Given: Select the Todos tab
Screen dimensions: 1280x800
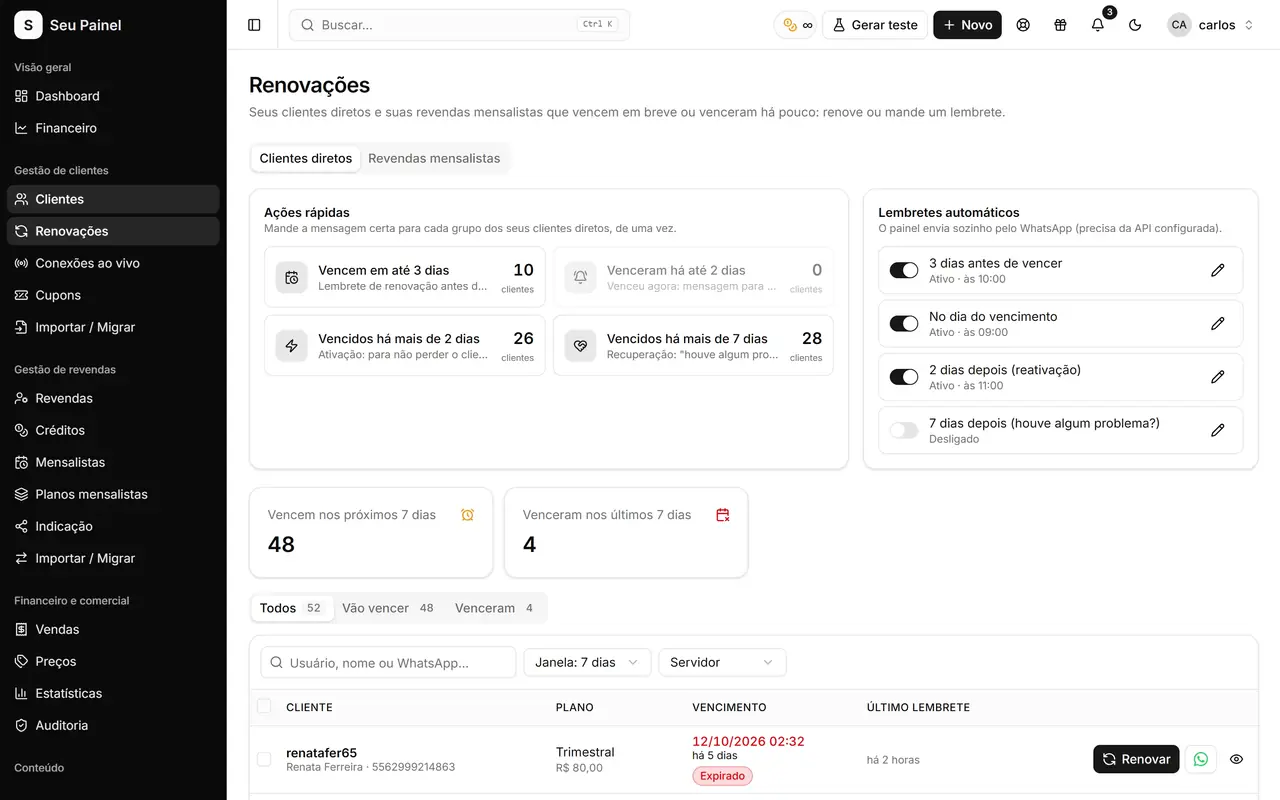Looking at the screenshot, I should pyautogui.click(x=291, y=608).
